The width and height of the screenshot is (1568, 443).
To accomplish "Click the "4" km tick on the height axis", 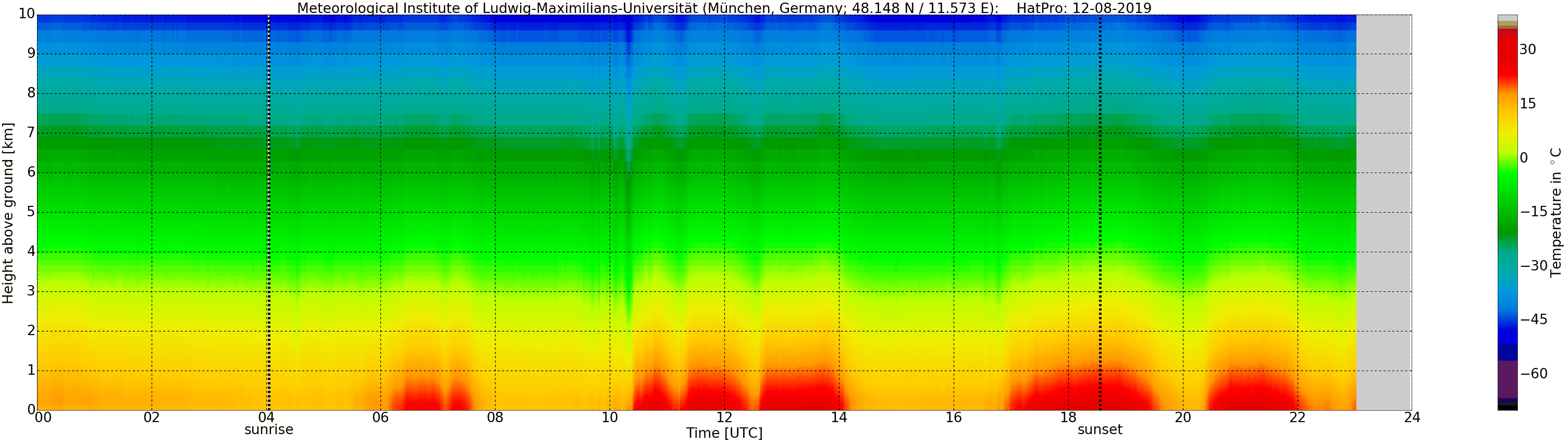I will pyautogui.click(x=31, y=251).
